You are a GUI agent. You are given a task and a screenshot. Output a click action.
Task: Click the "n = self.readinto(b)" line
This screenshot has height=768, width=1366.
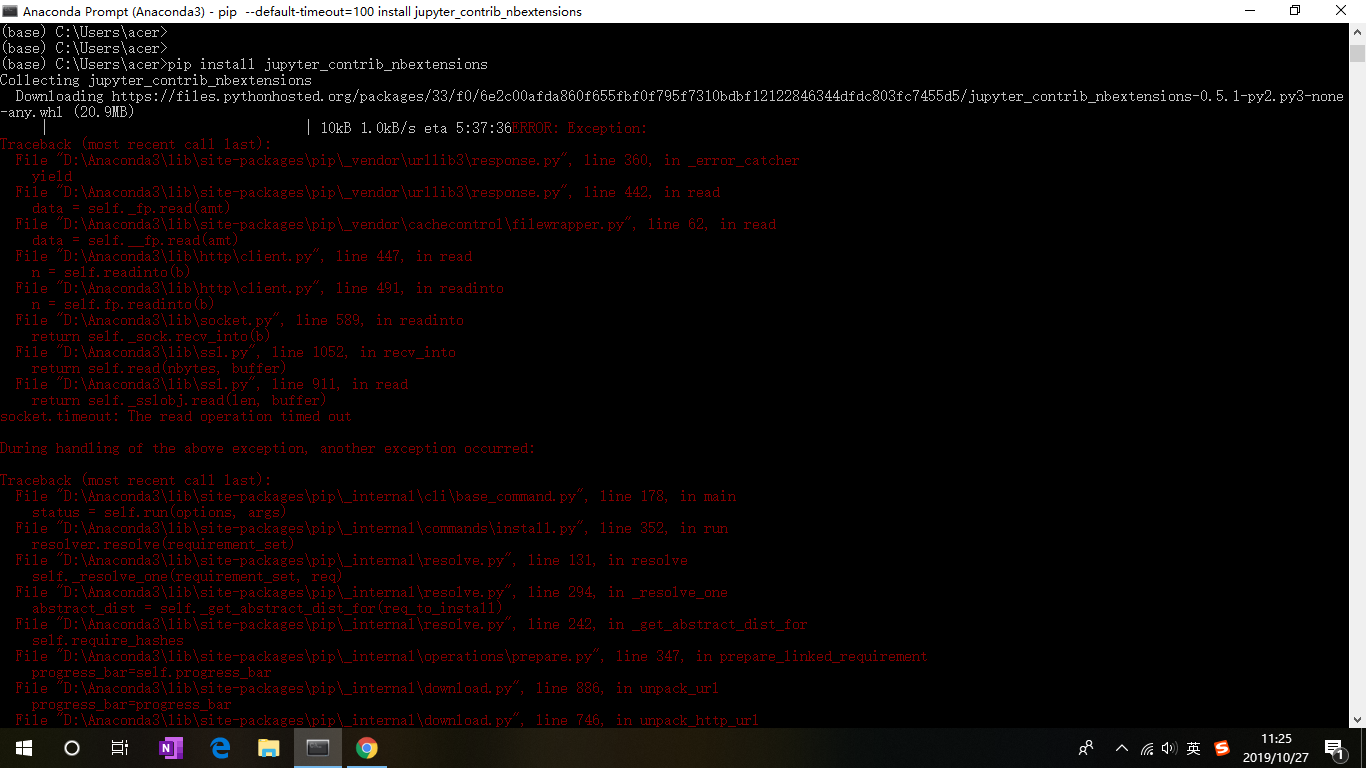[111, 272]
